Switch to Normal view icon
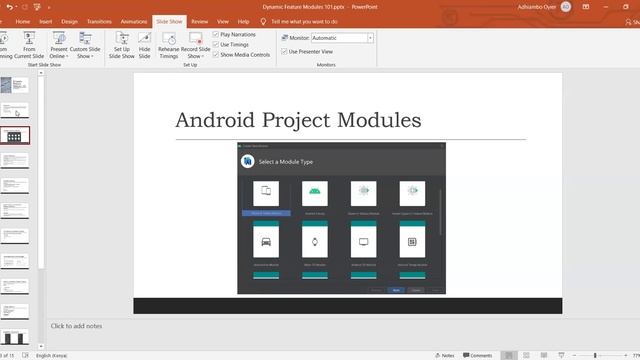 pyautogui.click(x=509, y=356)
